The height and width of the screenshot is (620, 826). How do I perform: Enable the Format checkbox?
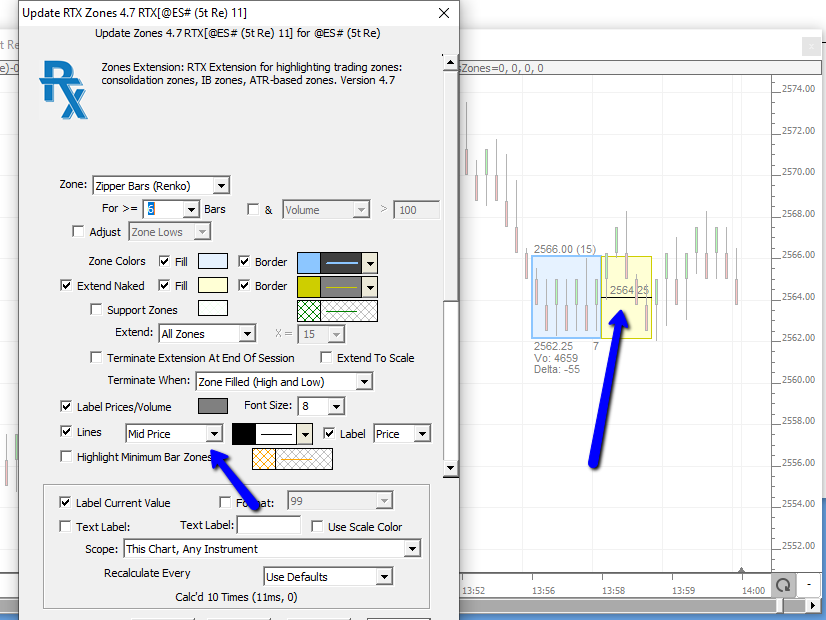coord(225,502)
